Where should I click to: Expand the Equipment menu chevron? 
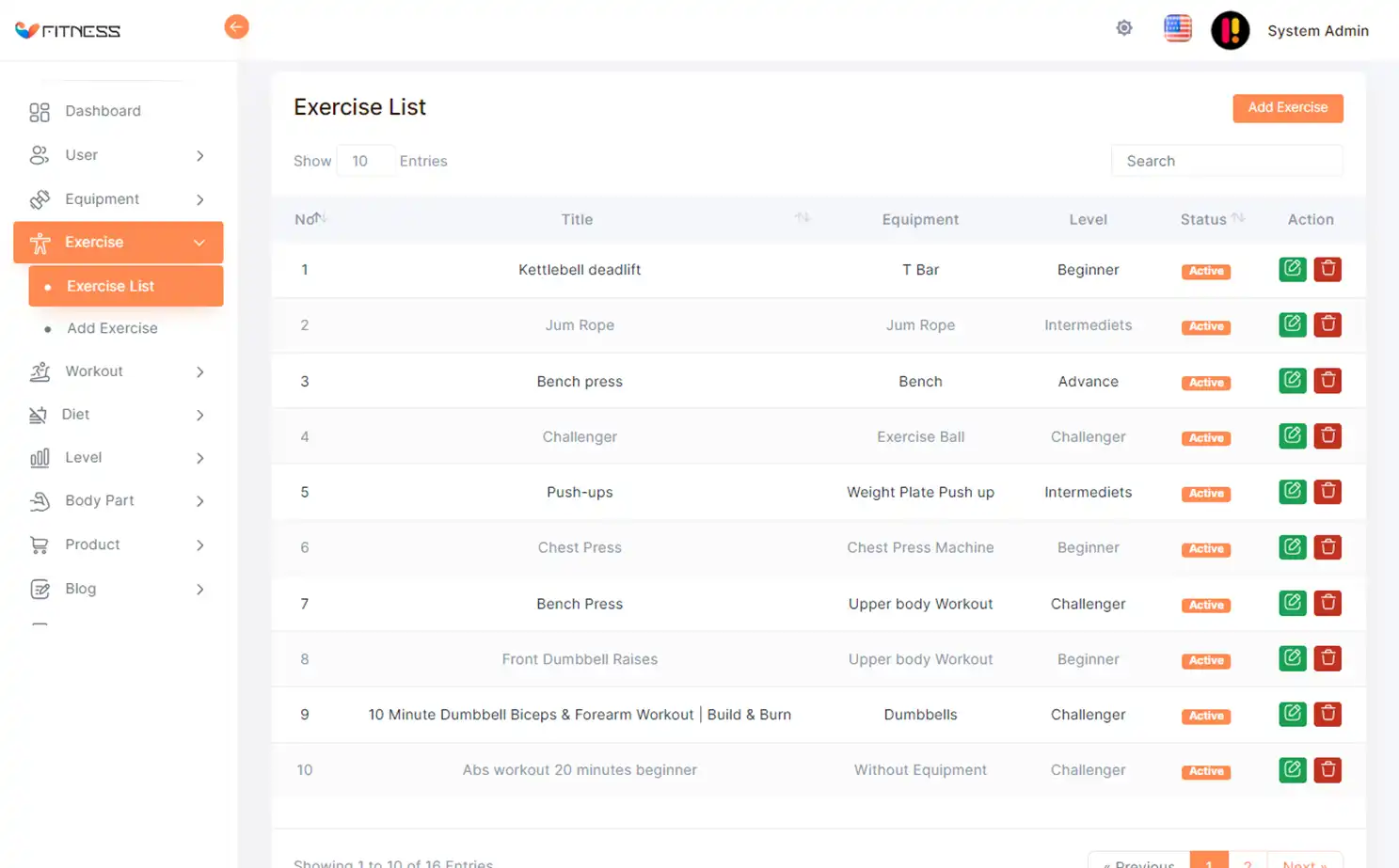[x=199, y=199]
